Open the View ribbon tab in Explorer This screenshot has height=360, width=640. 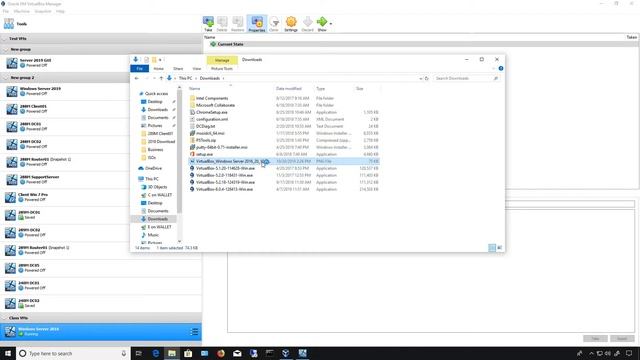[197, 69]
